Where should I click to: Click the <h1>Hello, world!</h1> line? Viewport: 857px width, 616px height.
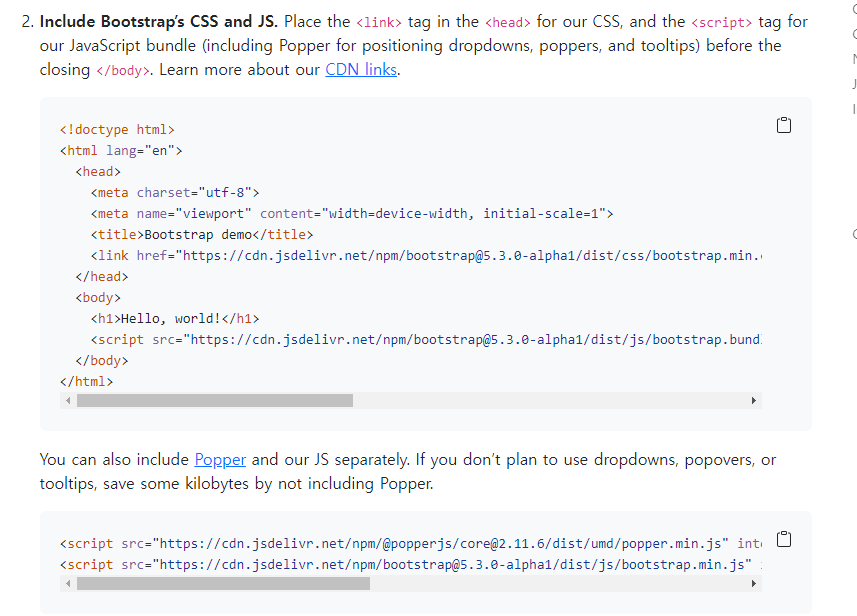[x=175, y=319]
